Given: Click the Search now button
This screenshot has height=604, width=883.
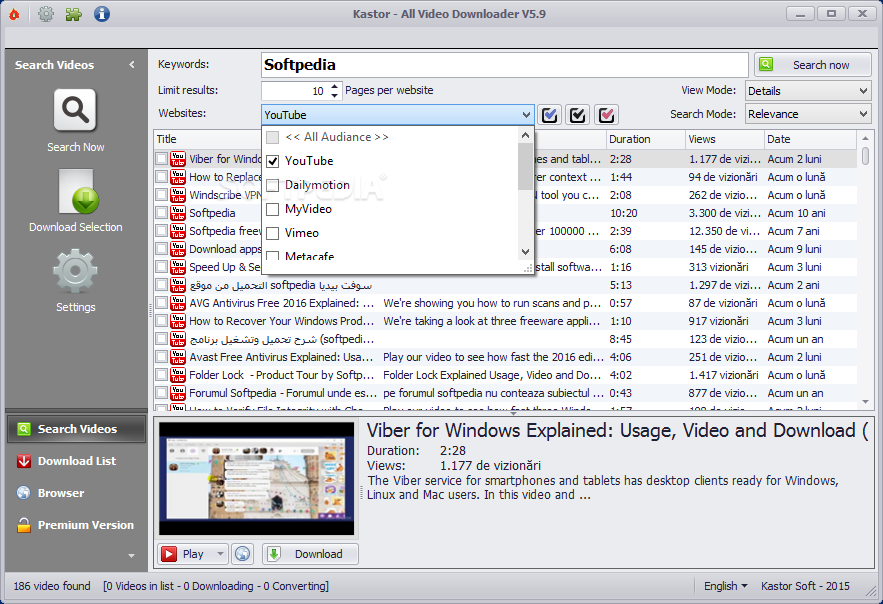Looking at the screenshot, I should [813, 65].
